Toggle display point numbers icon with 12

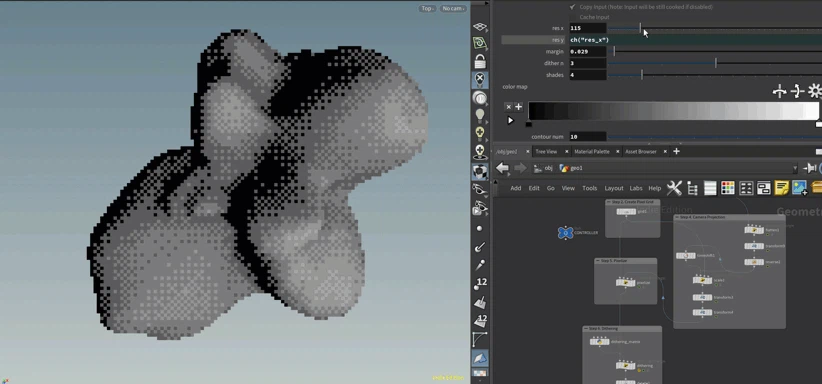480,284
